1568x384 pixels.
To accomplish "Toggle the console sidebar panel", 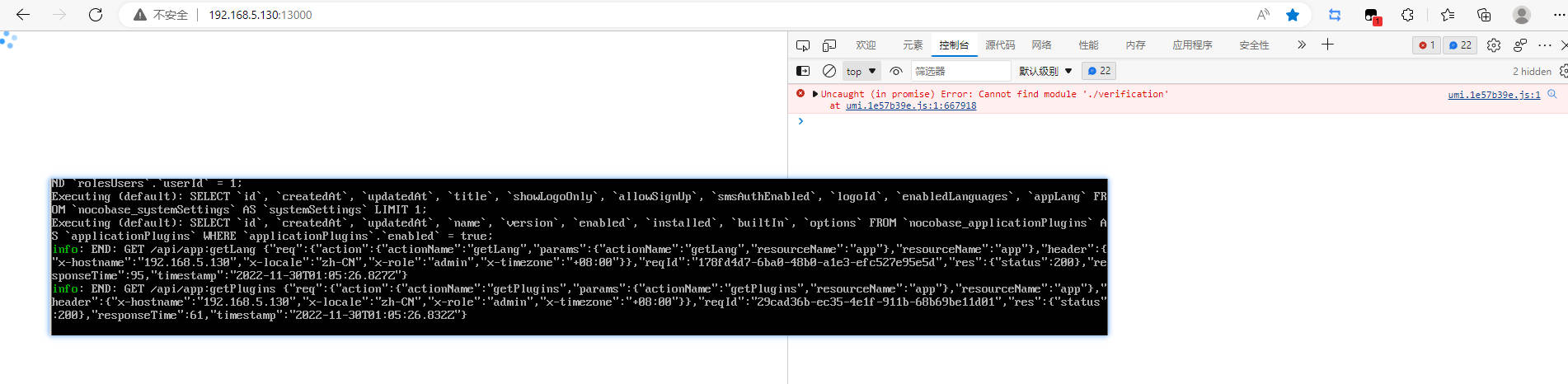I will [x=803, y=71].
